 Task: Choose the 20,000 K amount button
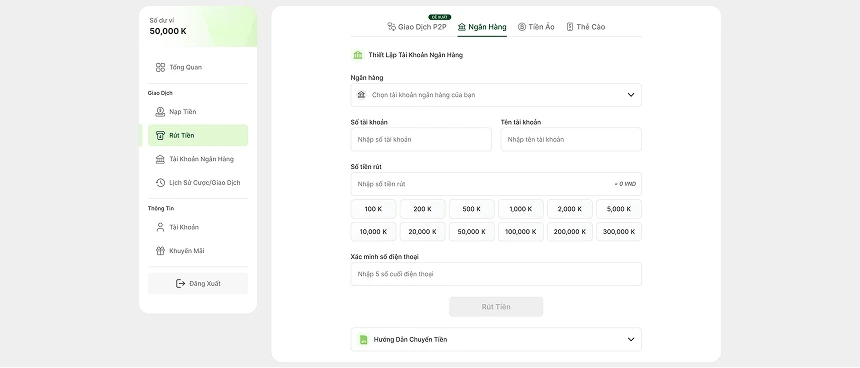[x=422, y=231]
